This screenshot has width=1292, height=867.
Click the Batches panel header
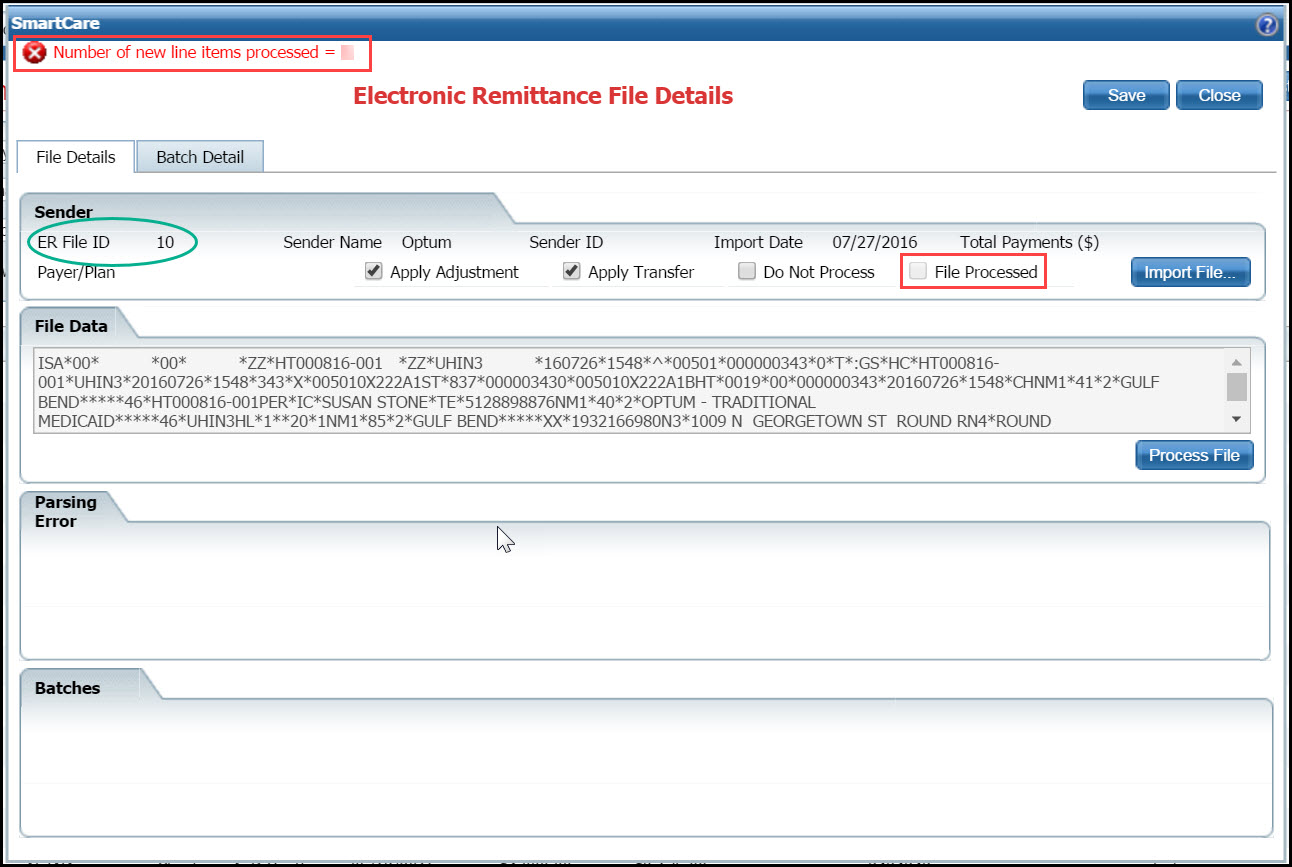point(67,687)
